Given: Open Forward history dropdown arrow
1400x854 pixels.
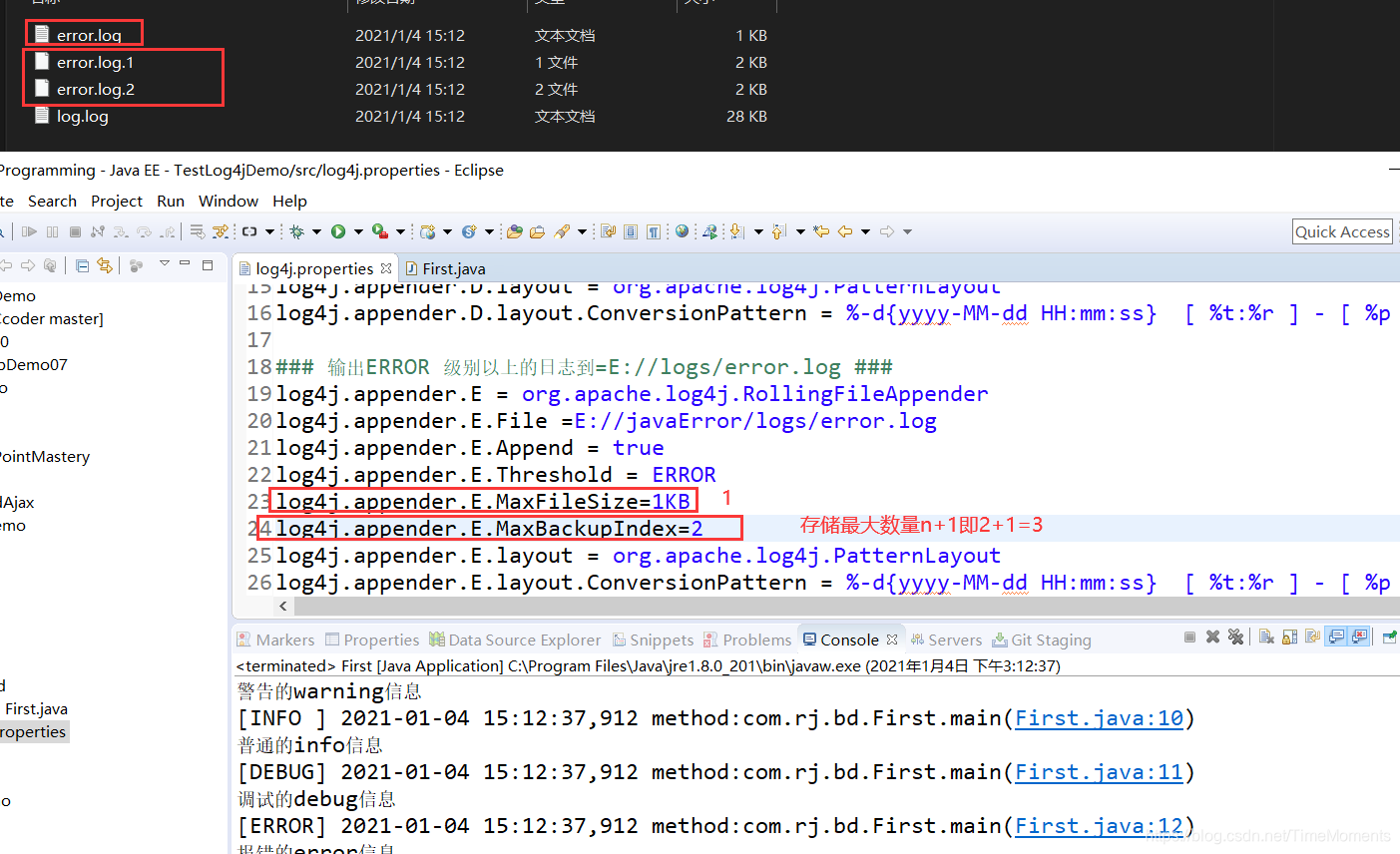Looking at the screenshot, I should [x=907, y=231].
